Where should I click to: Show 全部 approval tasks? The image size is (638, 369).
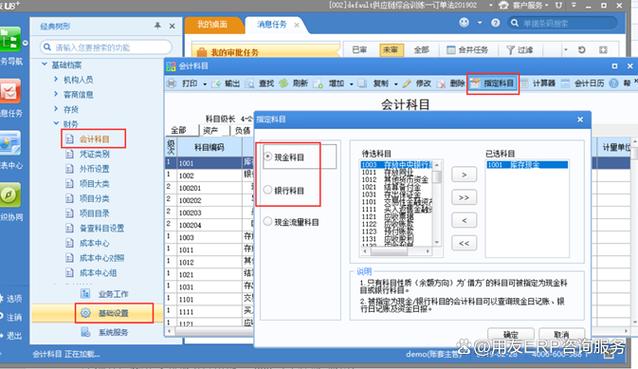[422, 50]
